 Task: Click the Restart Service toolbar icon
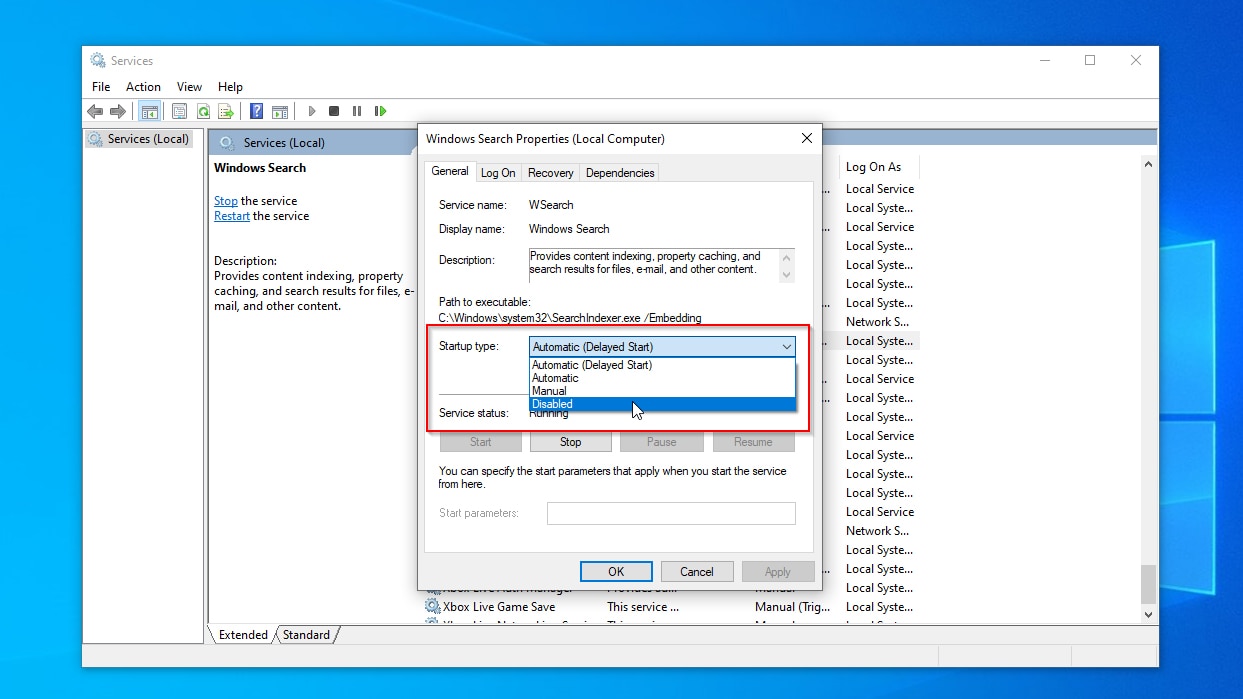tap(380, 111)
